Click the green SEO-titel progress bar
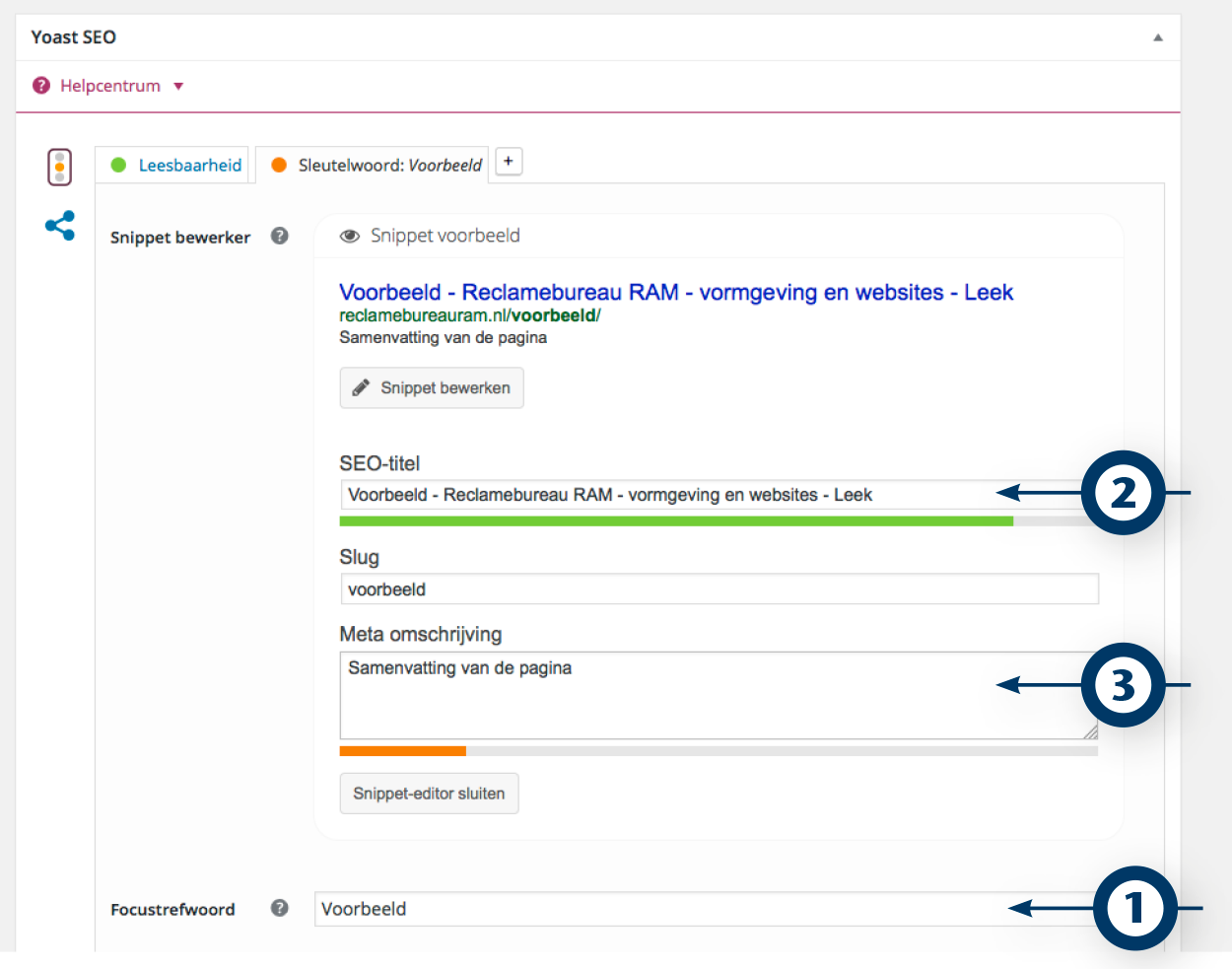Screen dimensions: 1232x969 (x=675, y=521)
